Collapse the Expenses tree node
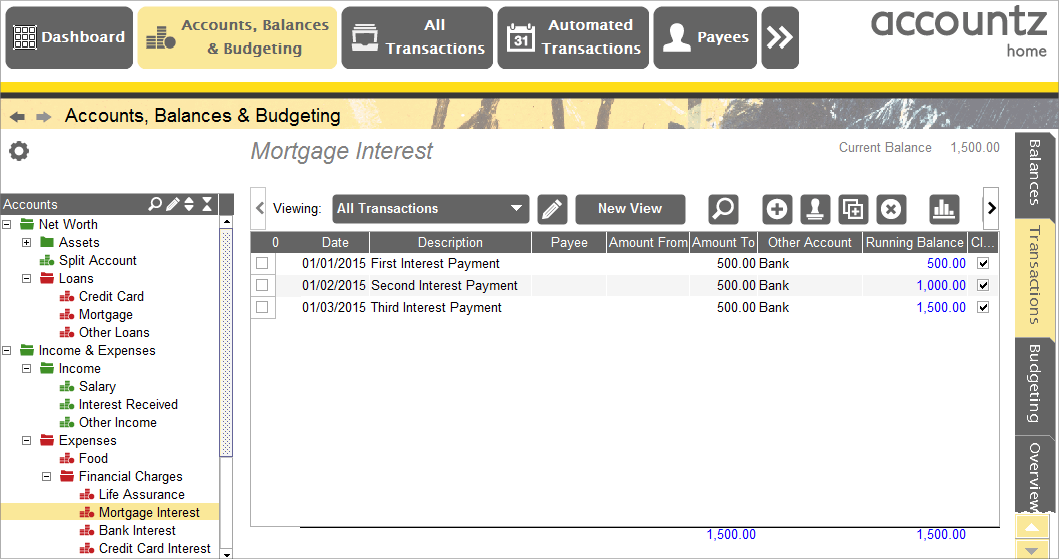1059x559 pixels. [26, 440]
